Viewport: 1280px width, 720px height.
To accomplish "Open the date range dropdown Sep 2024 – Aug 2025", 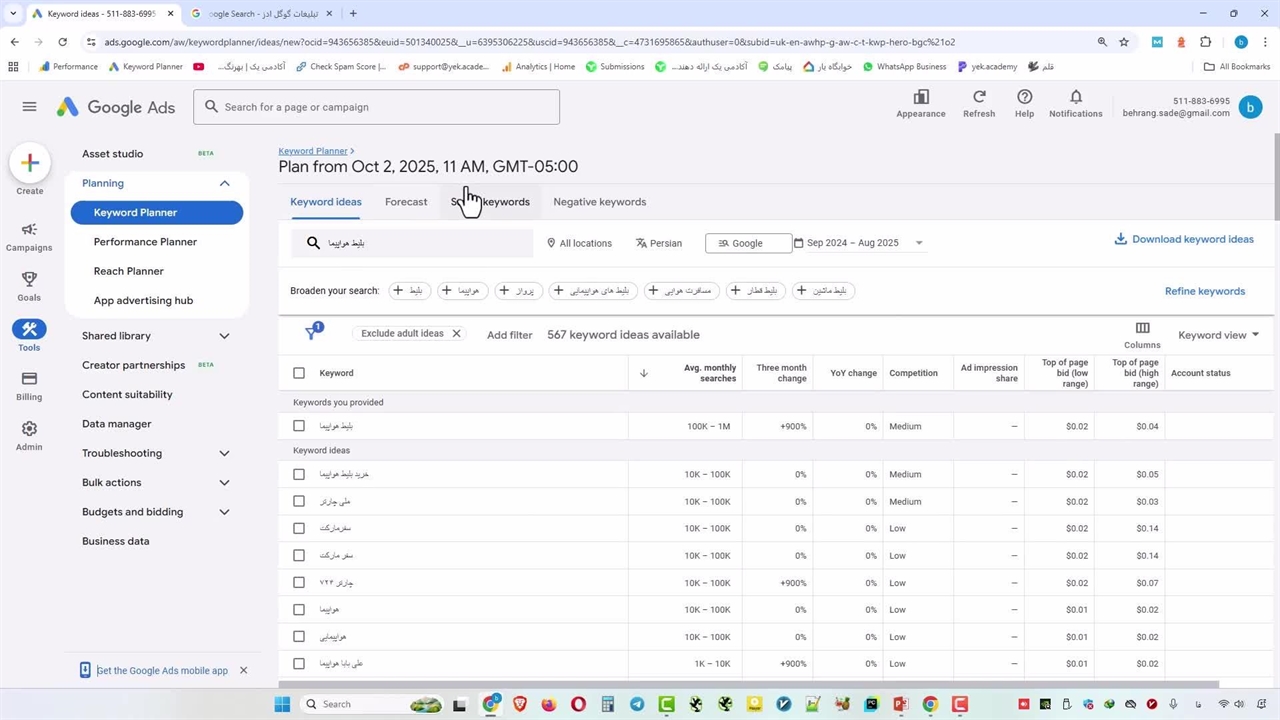I will click(x=858, y=243).
